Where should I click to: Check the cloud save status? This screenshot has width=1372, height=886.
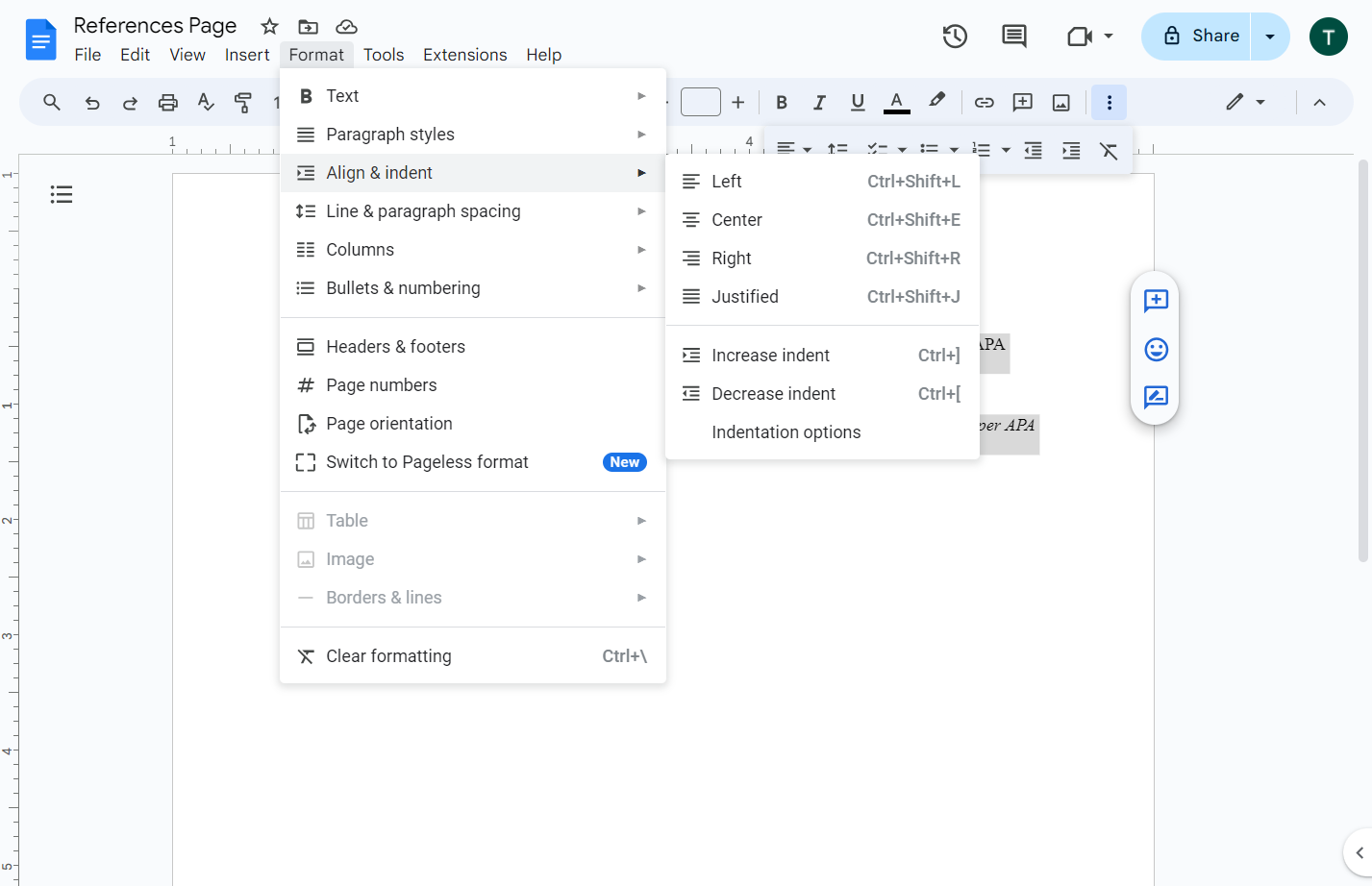click(346, 27)
